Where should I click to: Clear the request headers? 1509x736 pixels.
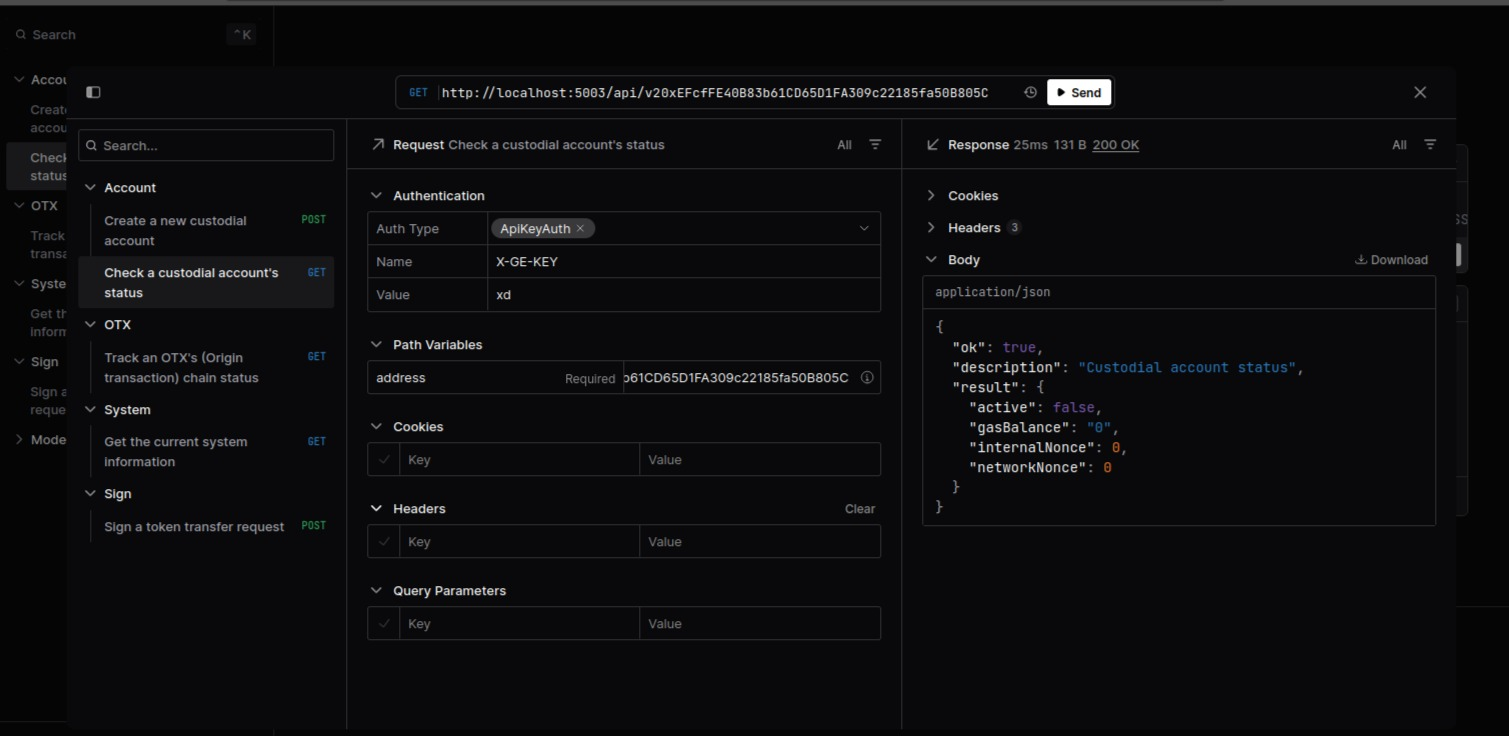tap(859, 509)
